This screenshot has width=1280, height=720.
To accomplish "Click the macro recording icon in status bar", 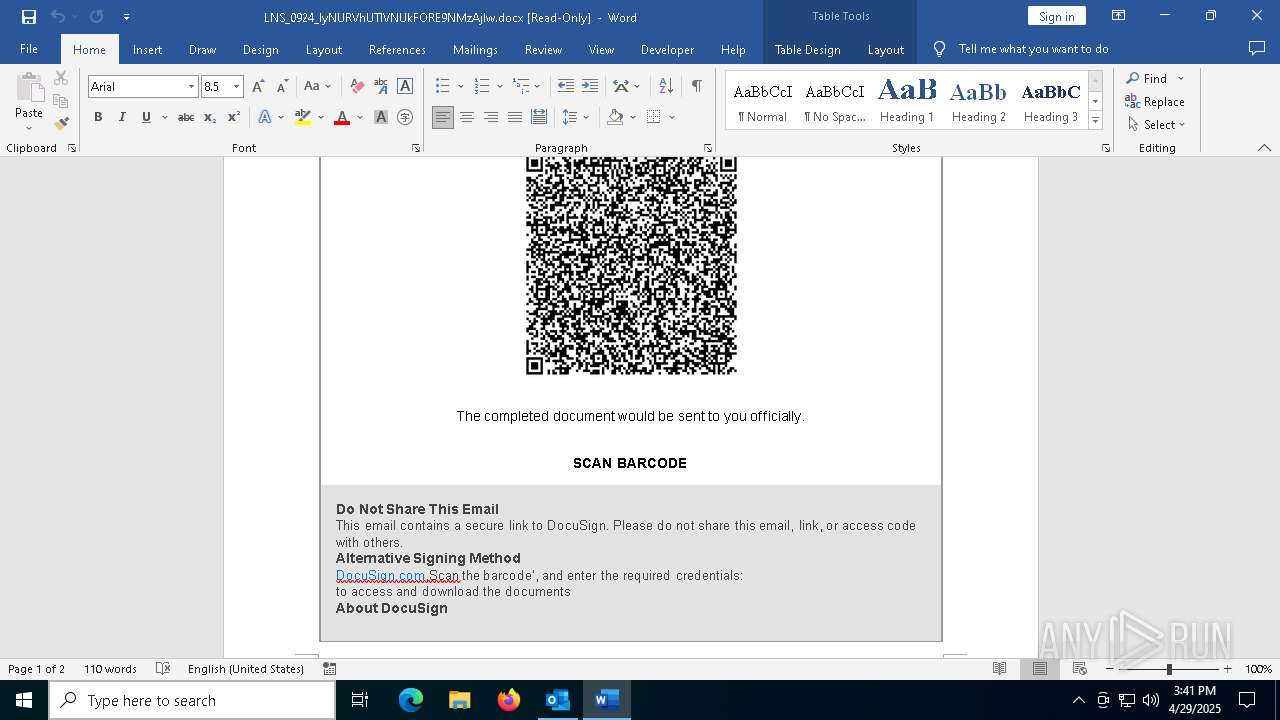I will tap(330, 669).
